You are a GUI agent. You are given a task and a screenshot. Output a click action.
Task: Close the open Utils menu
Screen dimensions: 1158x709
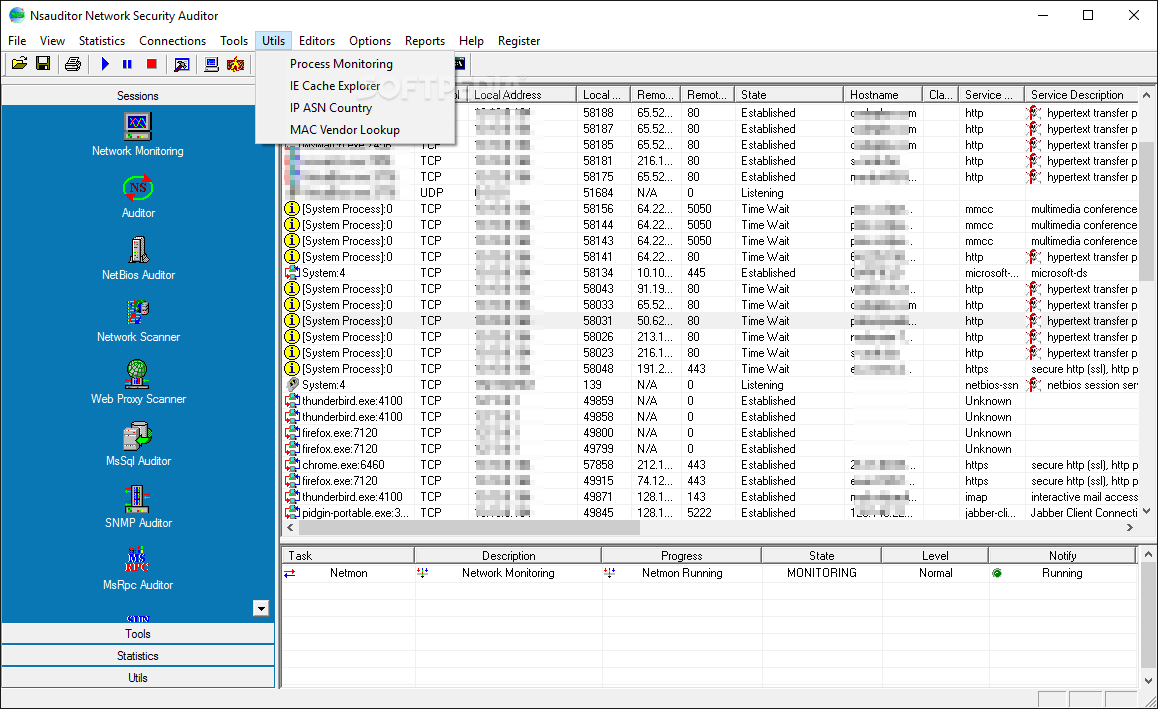(273, 41)
